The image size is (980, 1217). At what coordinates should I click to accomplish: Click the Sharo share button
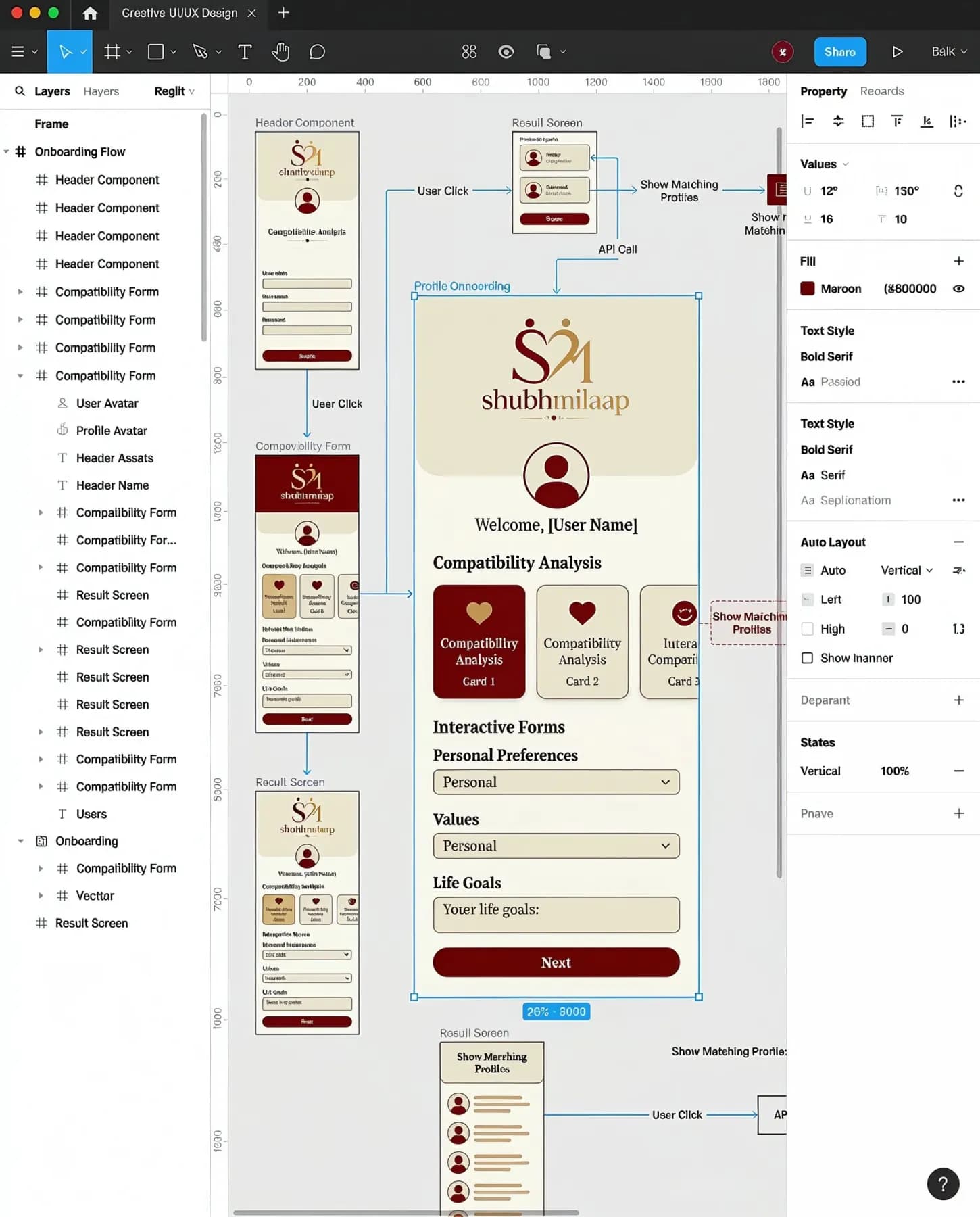click(840, 52)
